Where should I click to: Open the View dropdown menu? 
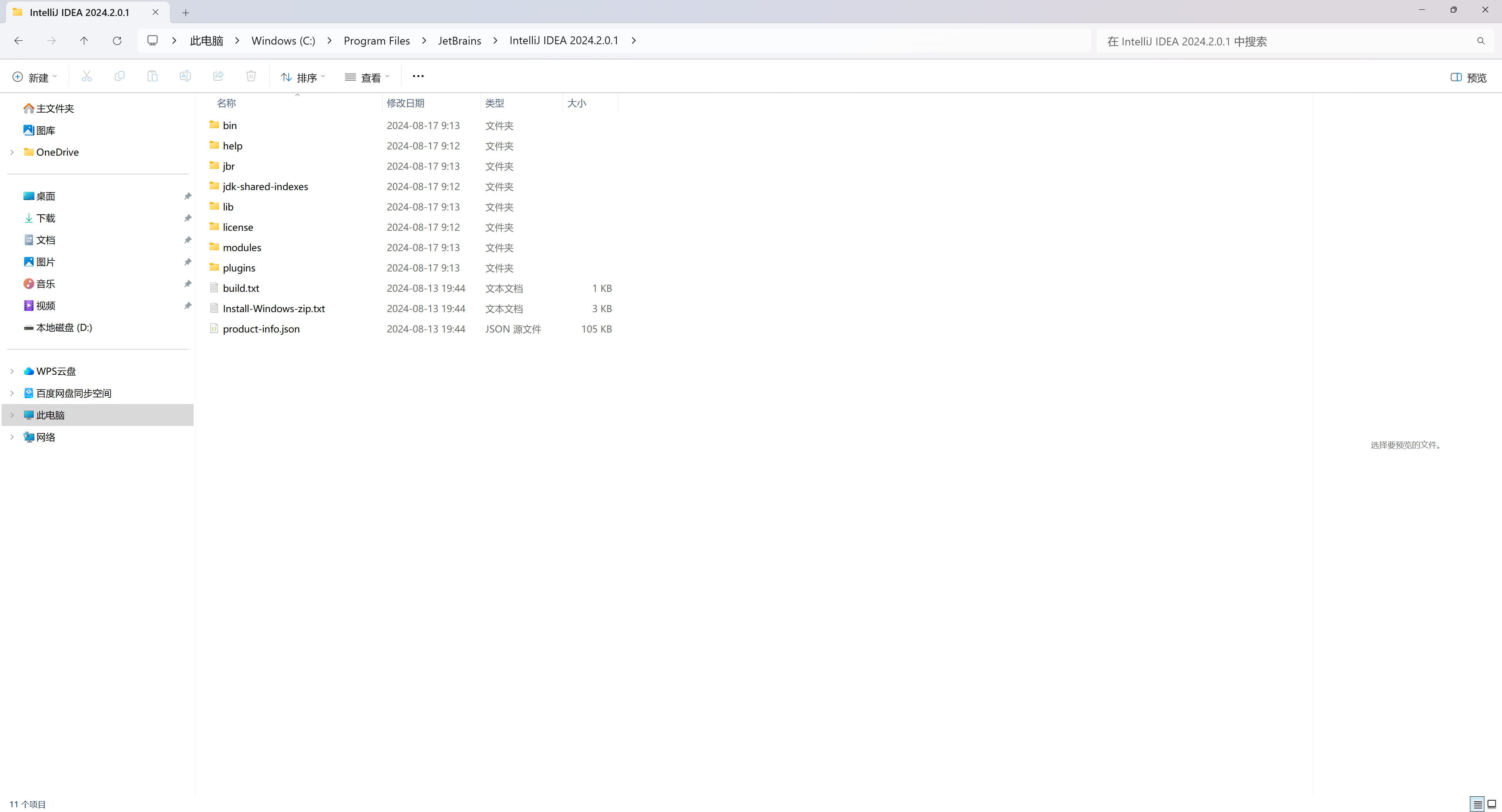[x=367, y=77]
